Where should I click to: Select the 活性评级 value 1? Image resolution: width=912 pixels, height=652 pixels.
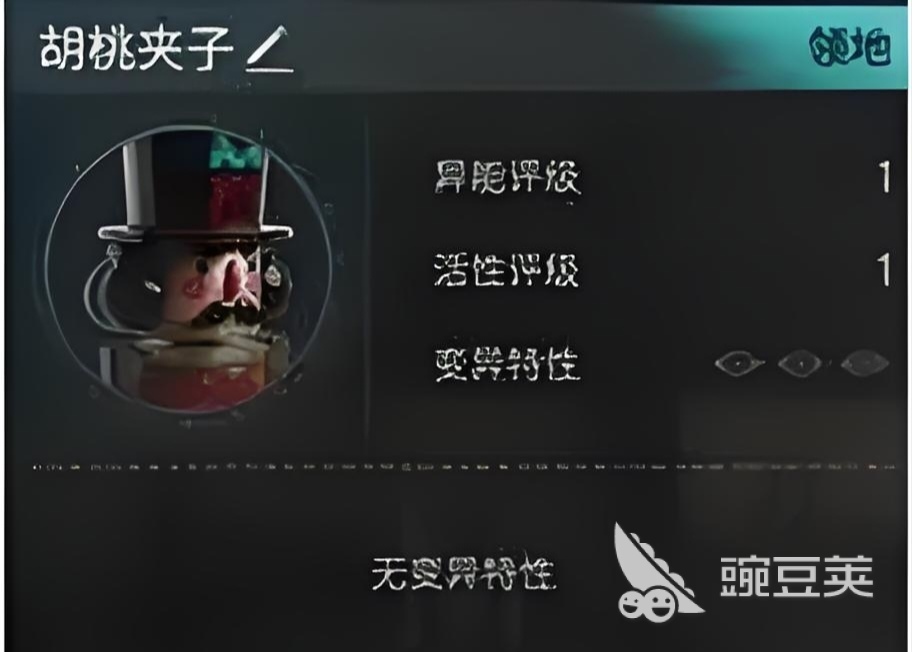pos(884,269)
